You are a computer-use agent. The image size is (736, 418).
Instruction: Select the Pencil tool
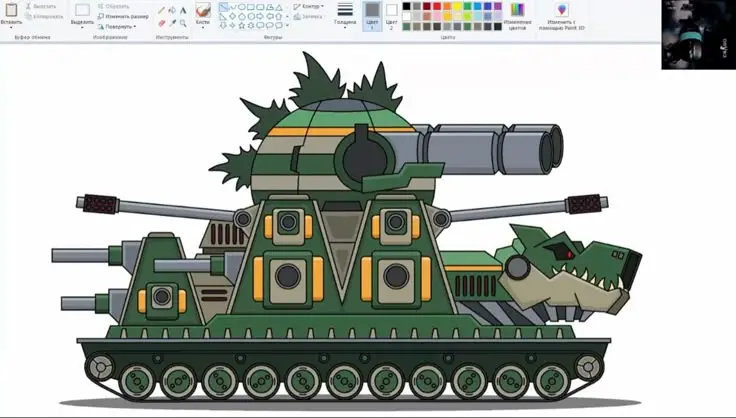161,10
